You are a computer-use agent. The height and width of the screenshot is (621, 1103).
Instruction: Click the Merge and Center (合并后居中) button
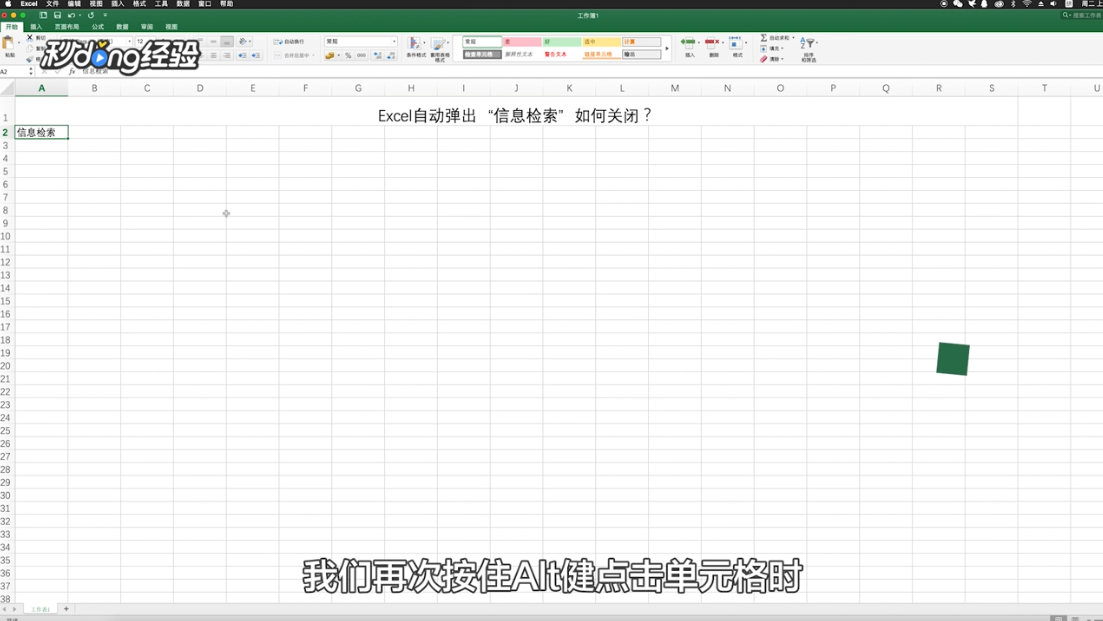click(294, 55)
